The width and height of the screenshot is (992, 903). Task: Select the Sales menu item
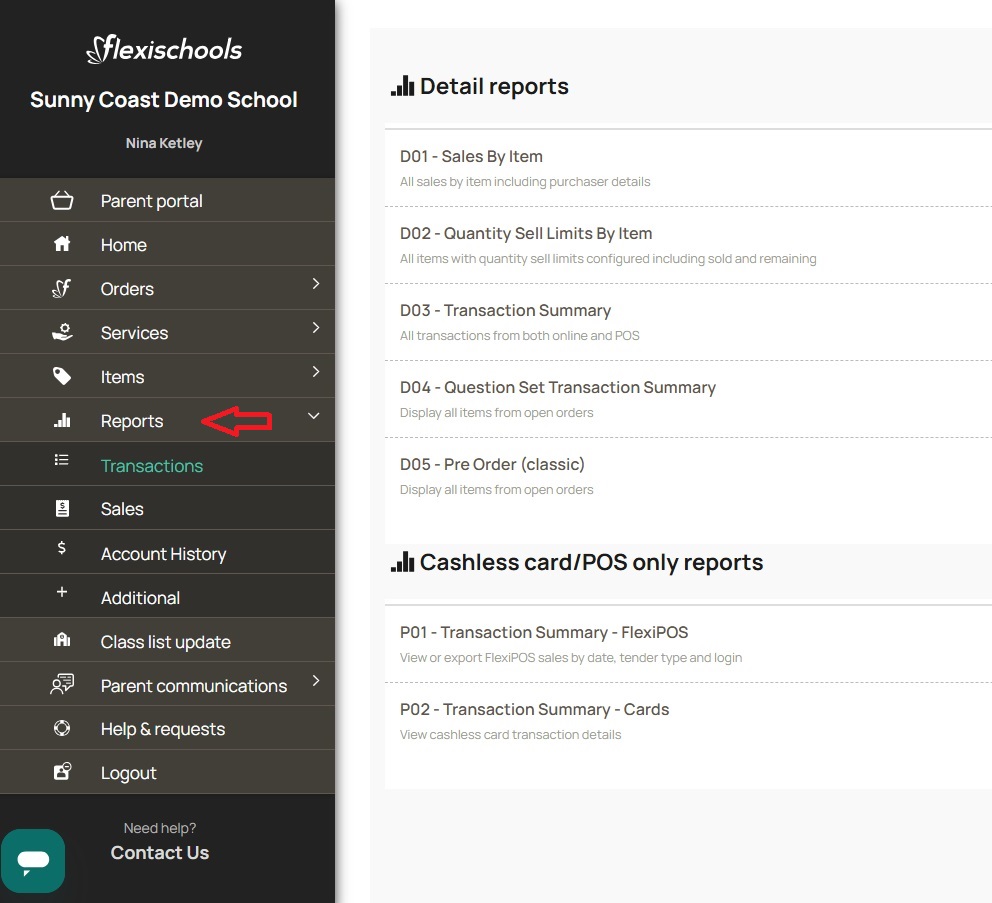[122, 508]
